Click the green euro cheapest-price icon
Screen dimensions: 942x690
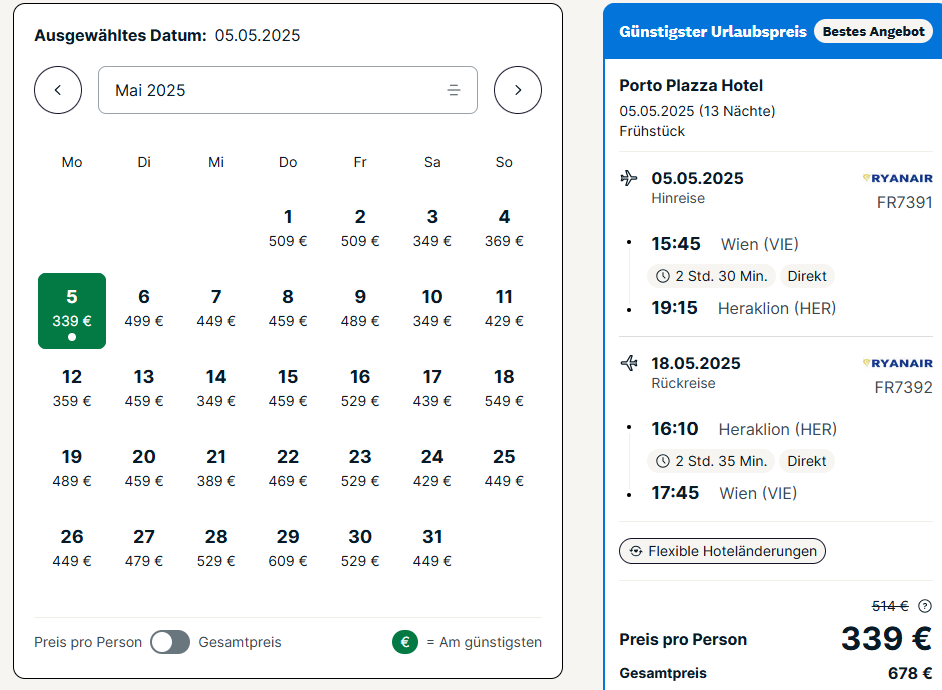coord(405,642)
